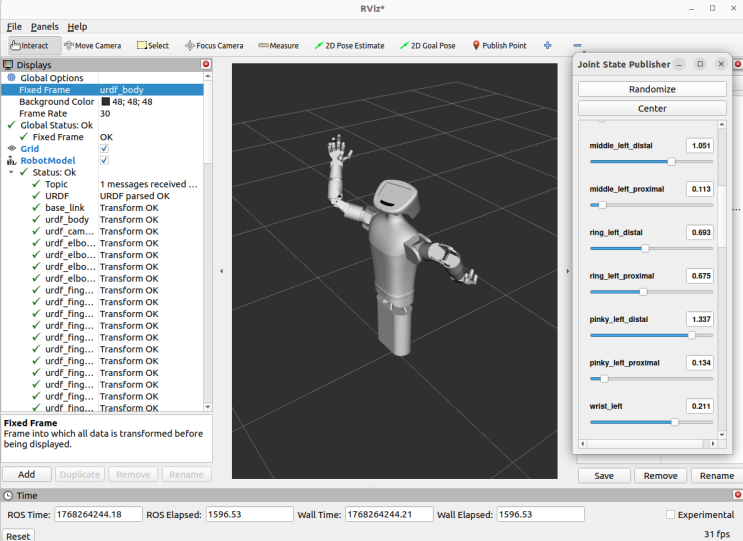
Task: Click the Global Options gear icon
Action: (x=11, y=77)
